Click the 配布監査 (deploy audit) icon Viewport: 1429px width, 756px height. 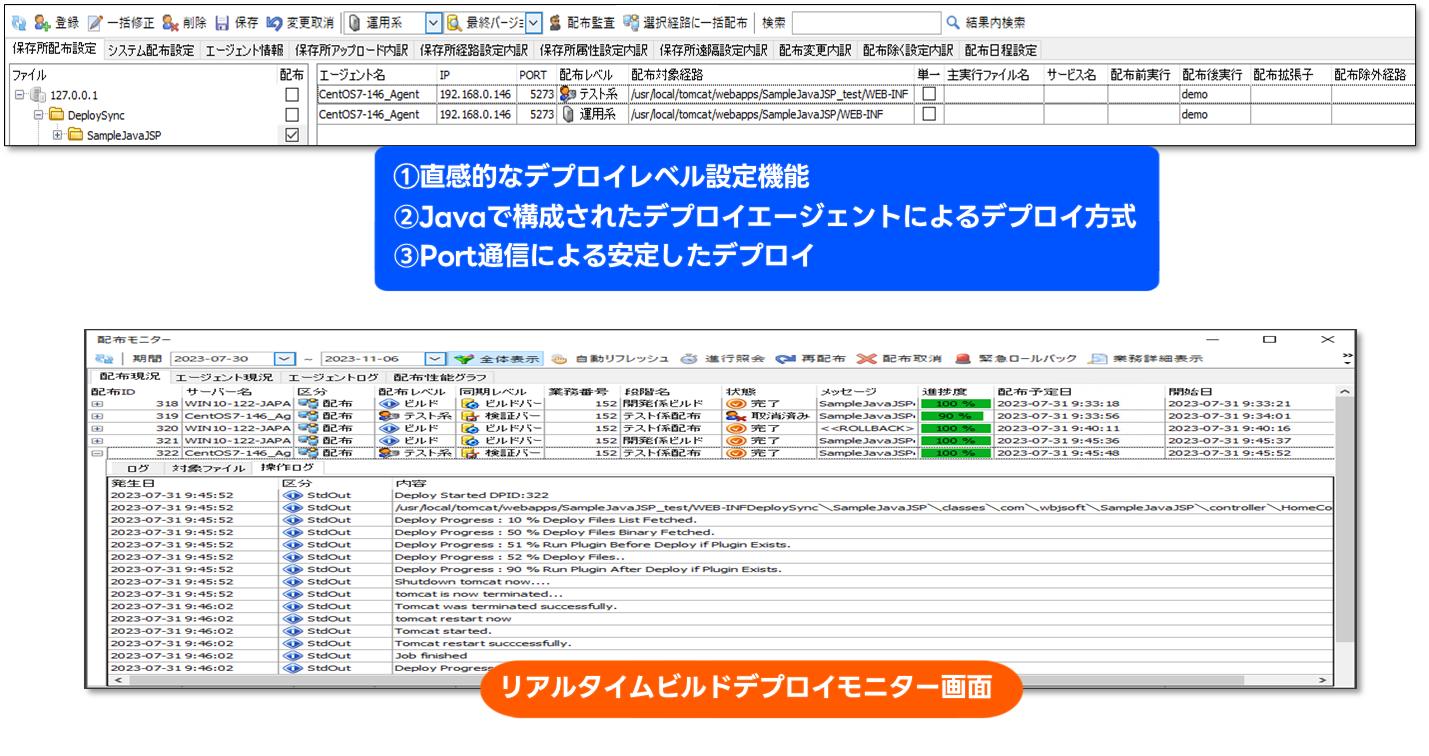click(x=555, y=22)
